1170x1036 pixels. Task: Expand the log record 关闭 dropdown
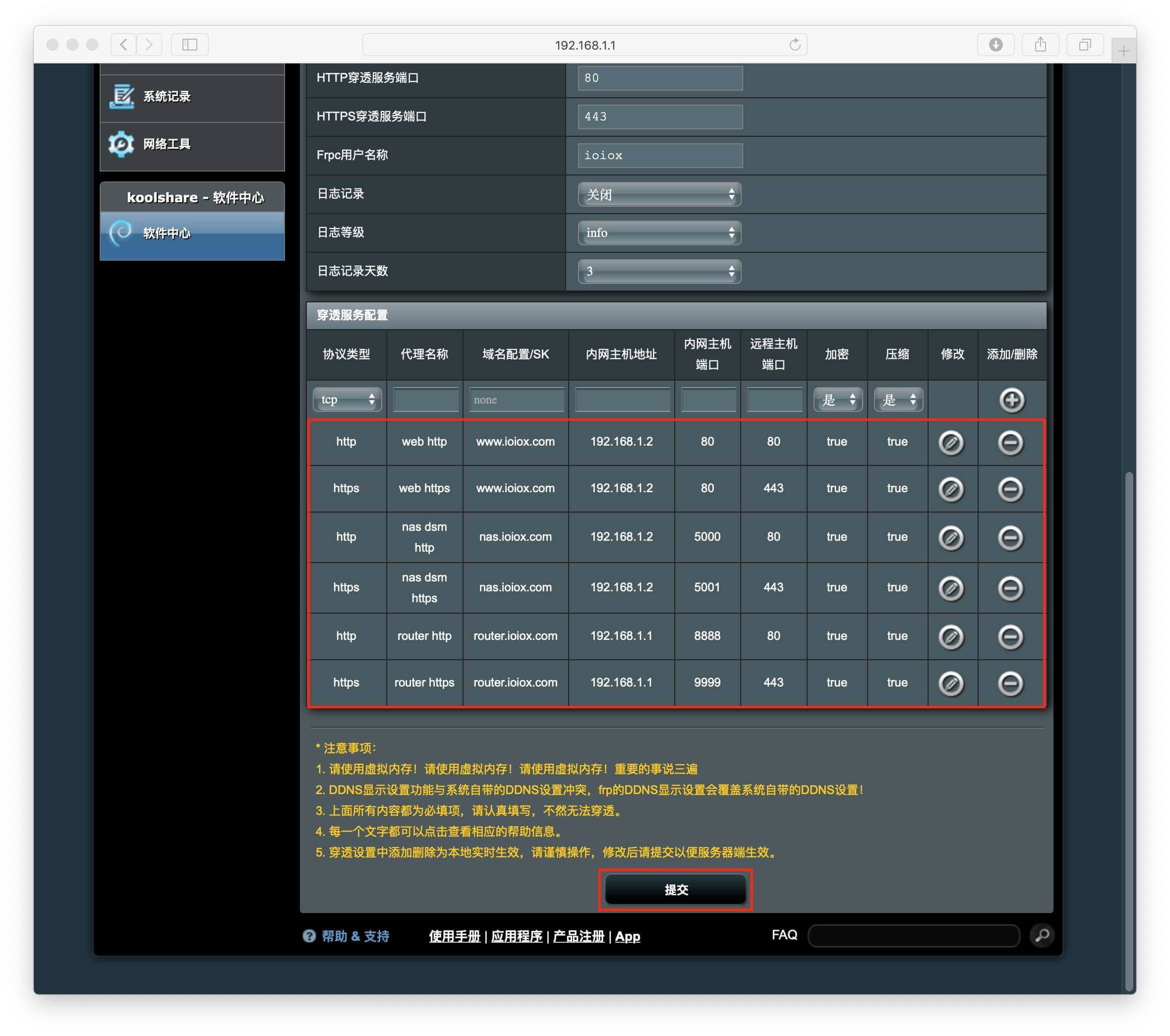pyautogui.click(x=659, y=195)
